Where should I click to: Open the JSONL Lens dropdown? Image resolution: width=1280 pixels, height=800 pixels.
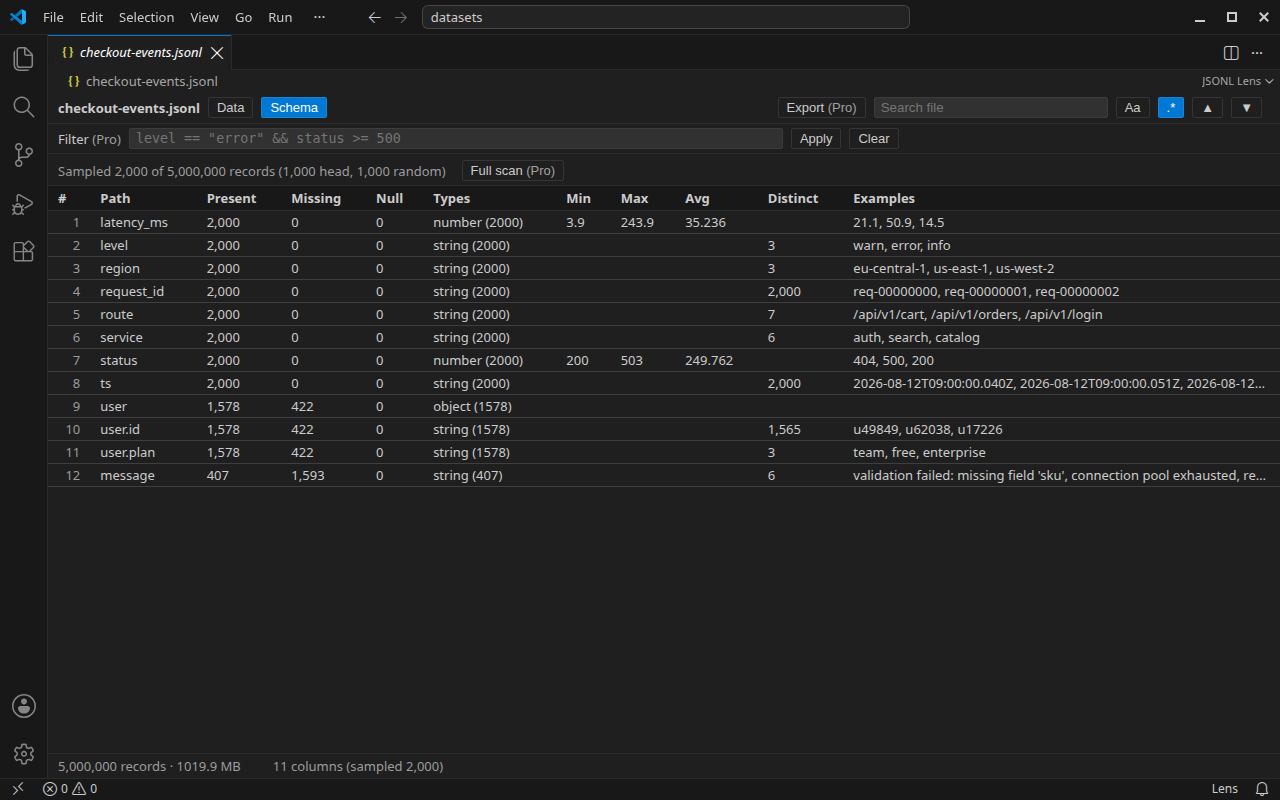coord(1237,81)
